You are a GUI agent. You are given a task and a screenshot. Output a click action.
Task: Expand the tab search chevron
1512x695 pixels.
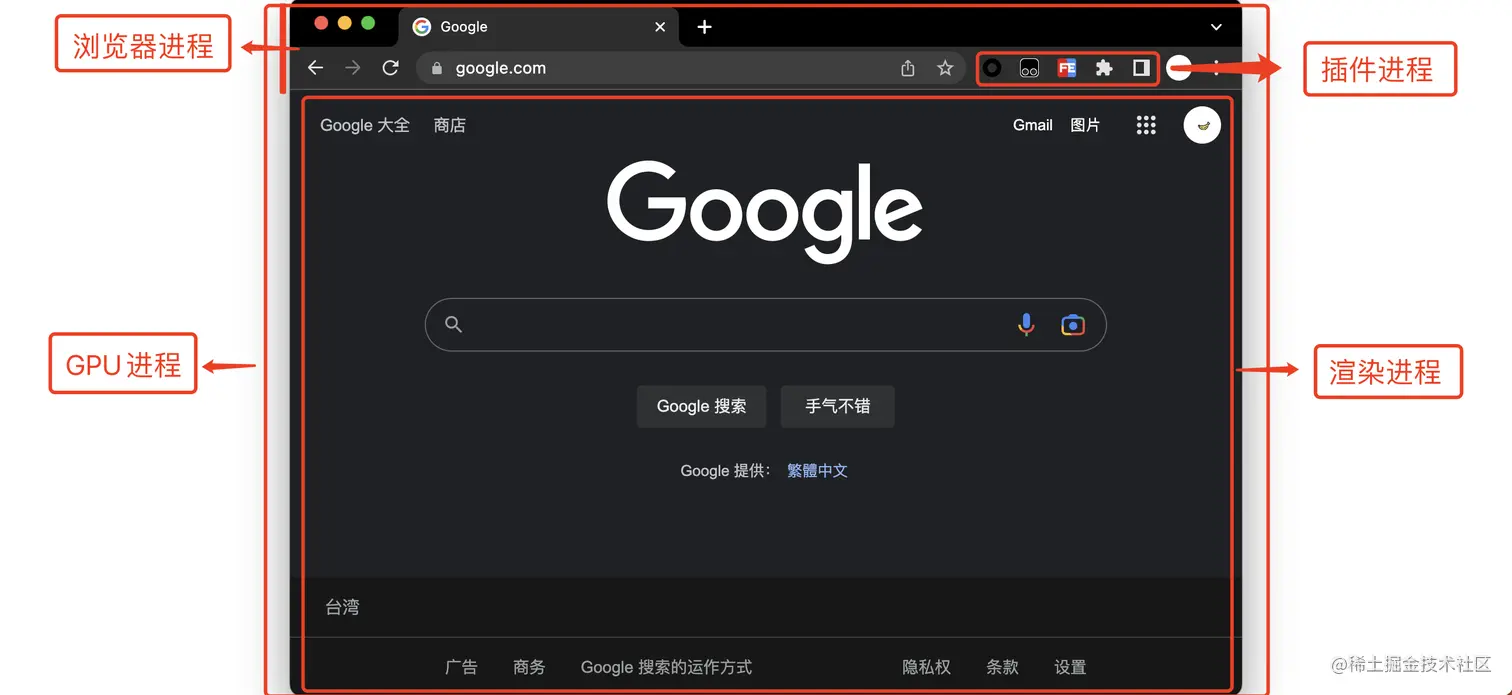coord(1216,27)
